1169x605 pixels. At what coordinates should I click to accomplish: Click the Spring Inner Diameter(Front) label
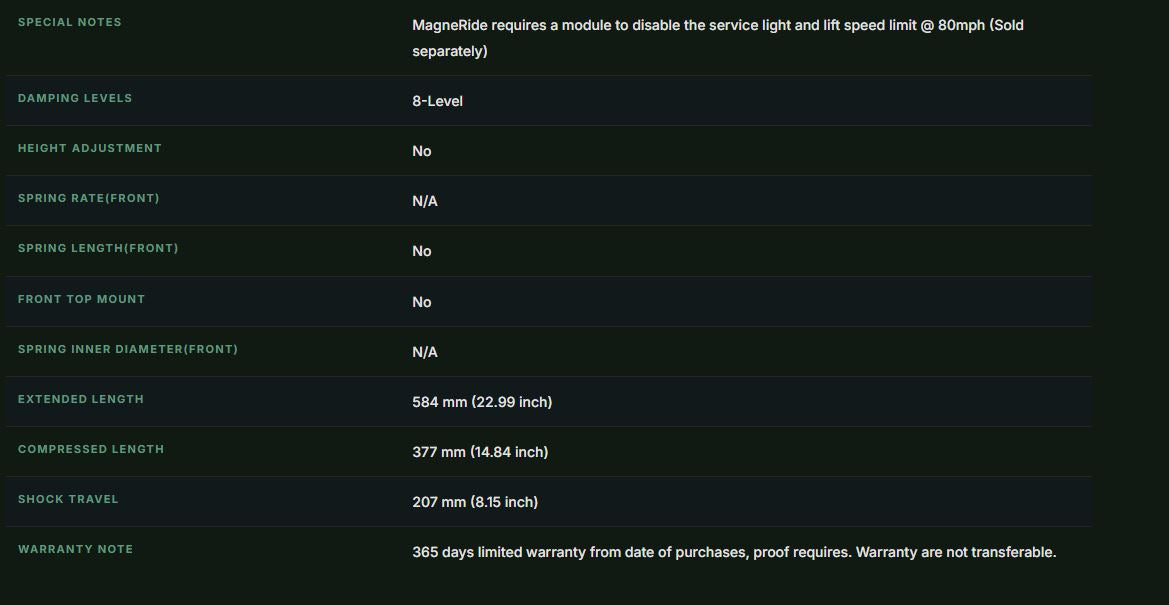pyautogui.click(x=128, y=349)
